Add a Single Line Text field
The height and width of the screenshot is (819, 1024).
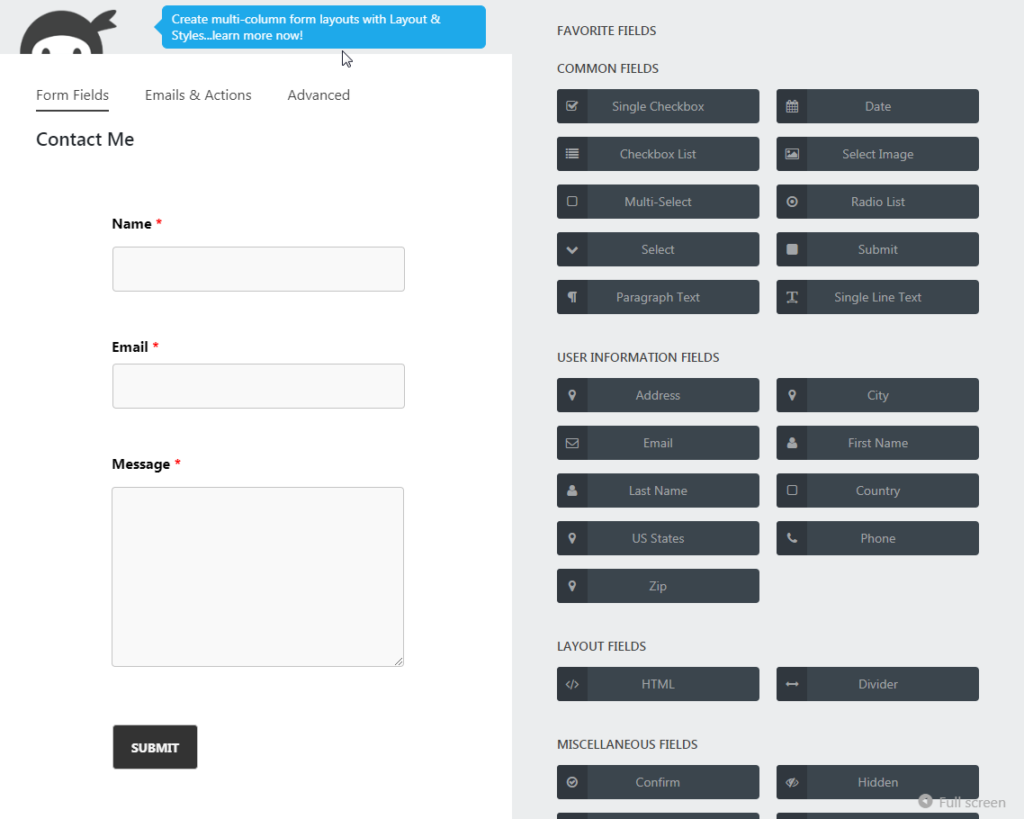tap(877, 297)
